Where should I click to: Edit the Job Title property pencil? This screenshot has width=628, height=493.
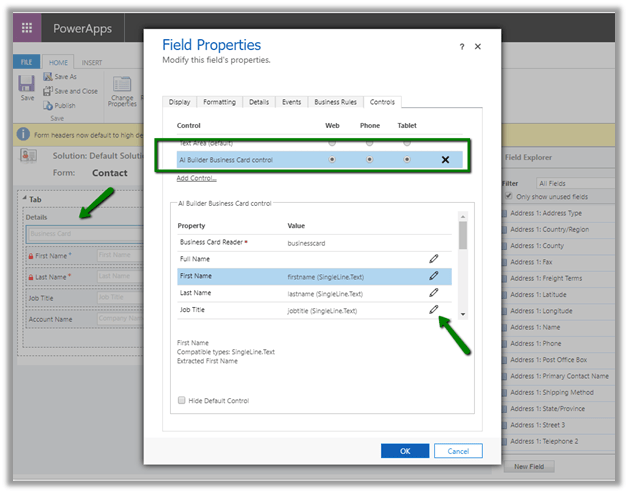[433, 311]
